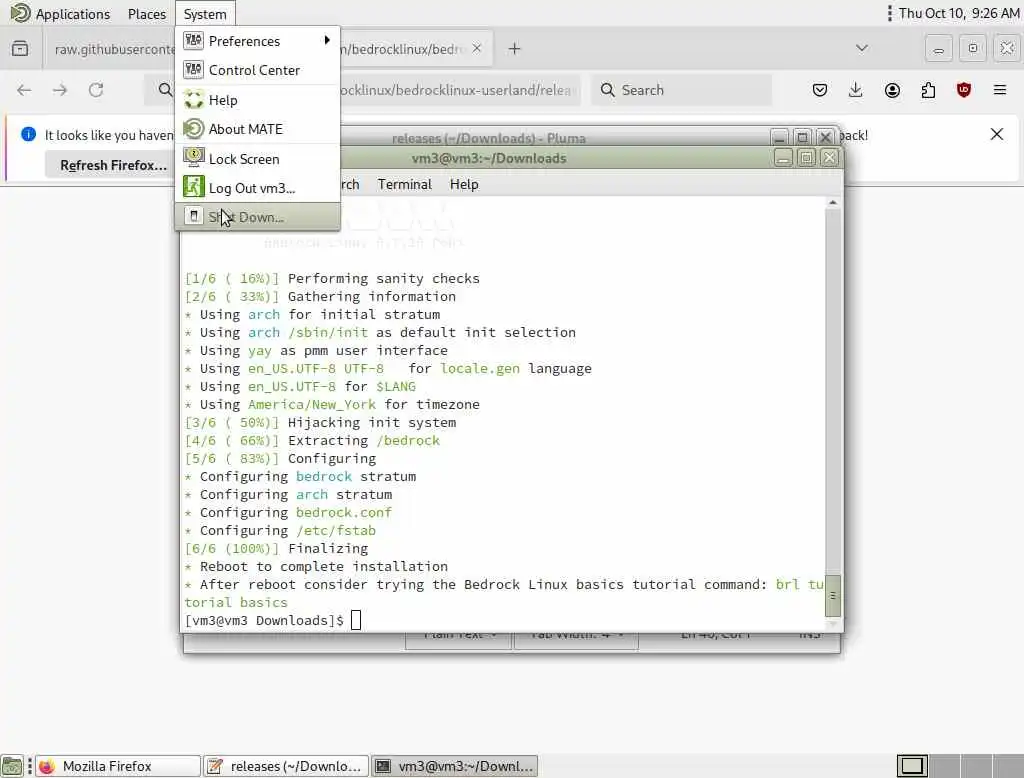Dismiss the Firefox notification bar
This screenshot has width=1024, height=778.
pyautogui.click(x=997, y=135)
